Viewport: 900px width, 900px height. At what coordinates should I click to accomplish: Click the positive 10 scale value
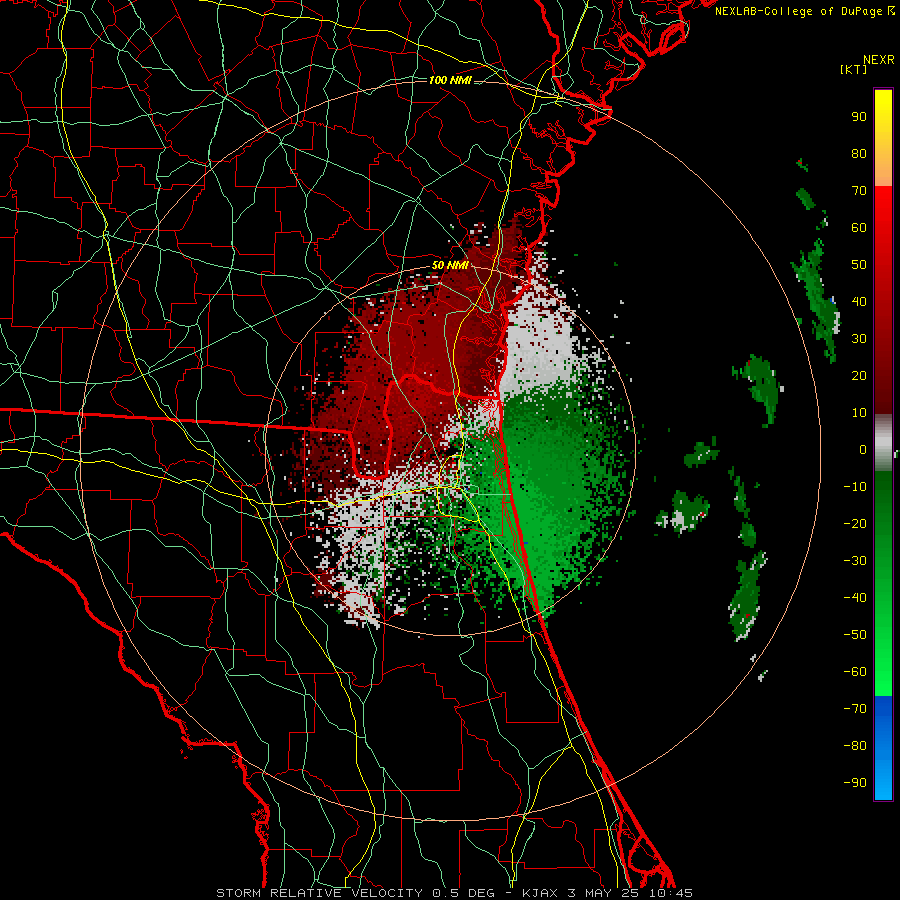pyautogui.click(x=859, y=413)
